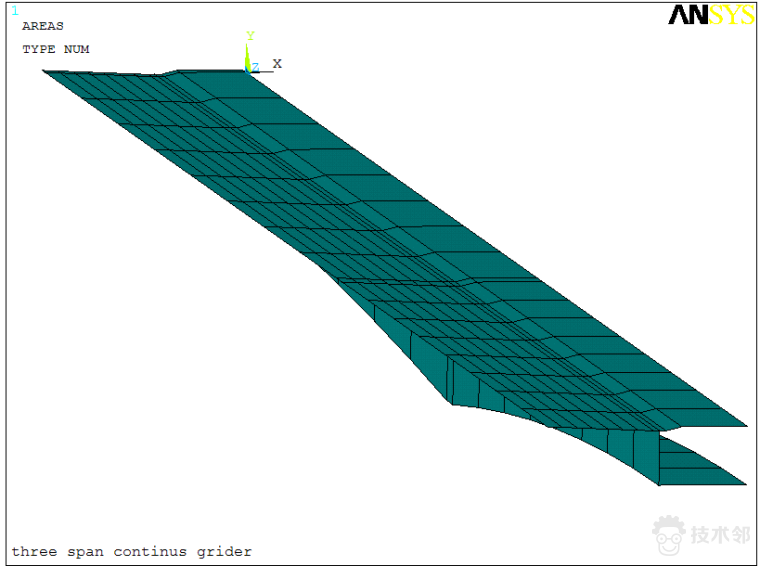Image resolution: width=760 pixels, height=566 pixels.
Task: Click the ANSYS logo in the corner
Action: click(711, 15)
